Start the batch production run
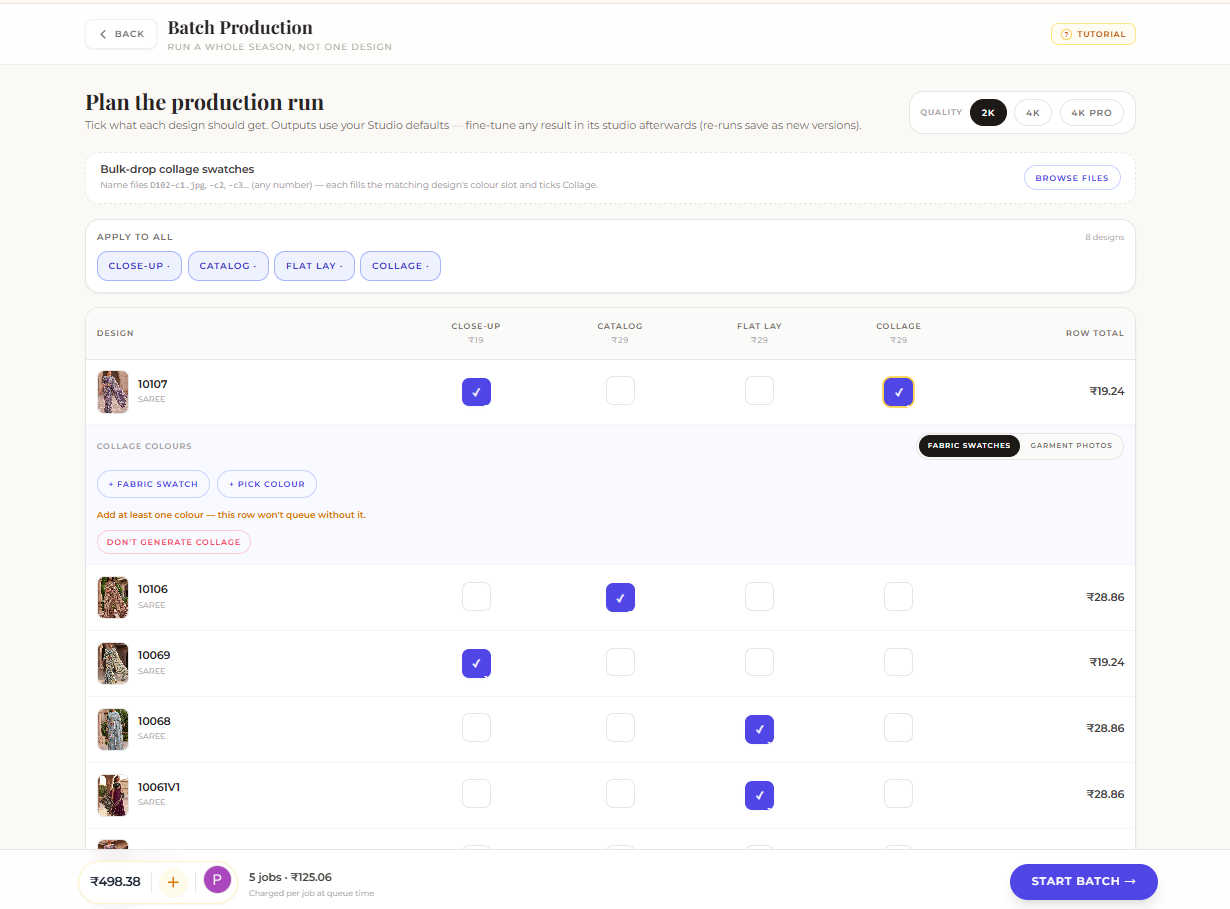Screen dimensions: 1230x909 (1083, 882)
